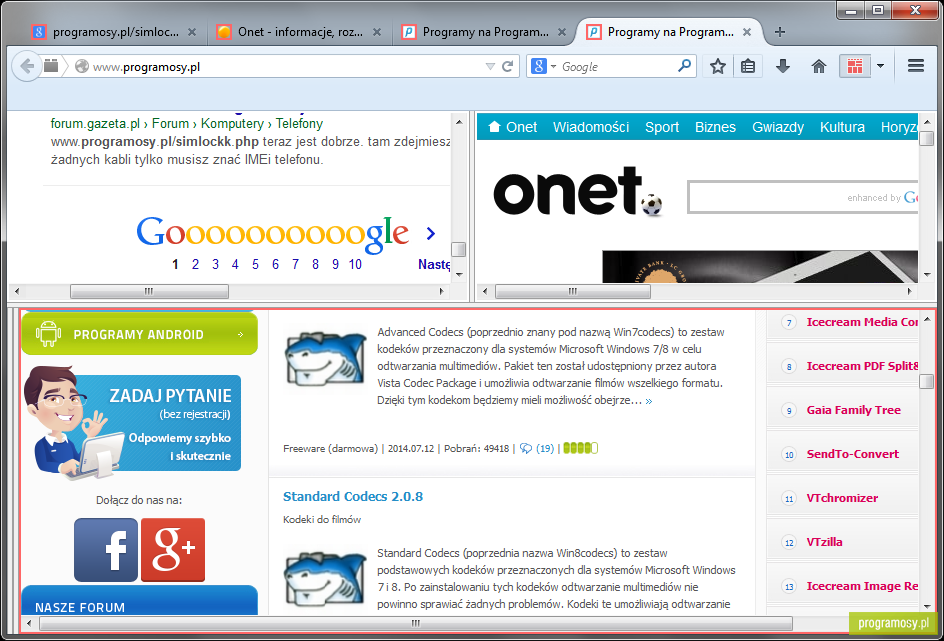Click the scroll-right arrow of Google pane
Viewport: 944px width, 641px height.
441,291
